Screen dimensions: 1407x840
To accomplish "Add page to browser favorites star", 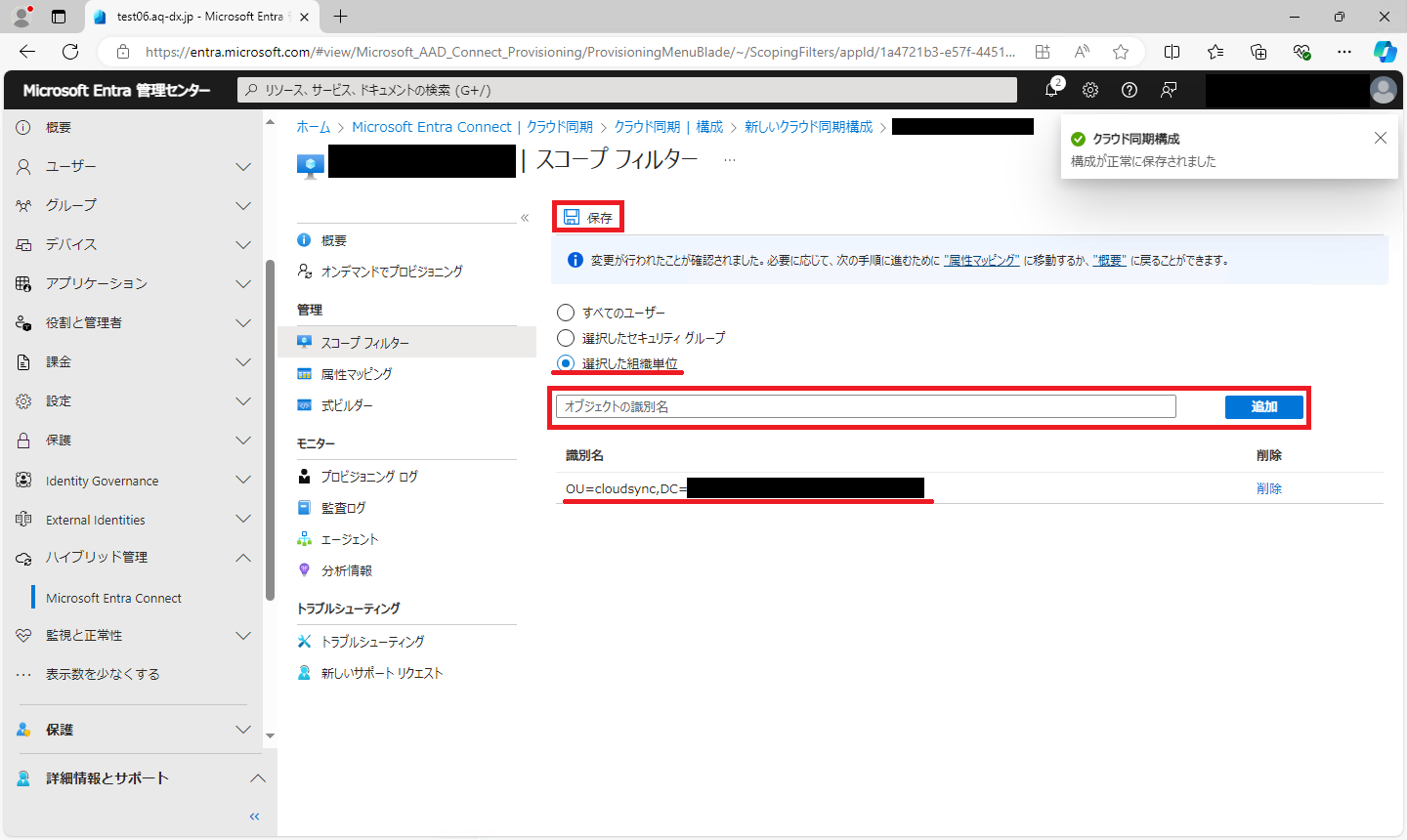I will point(1121,52).
